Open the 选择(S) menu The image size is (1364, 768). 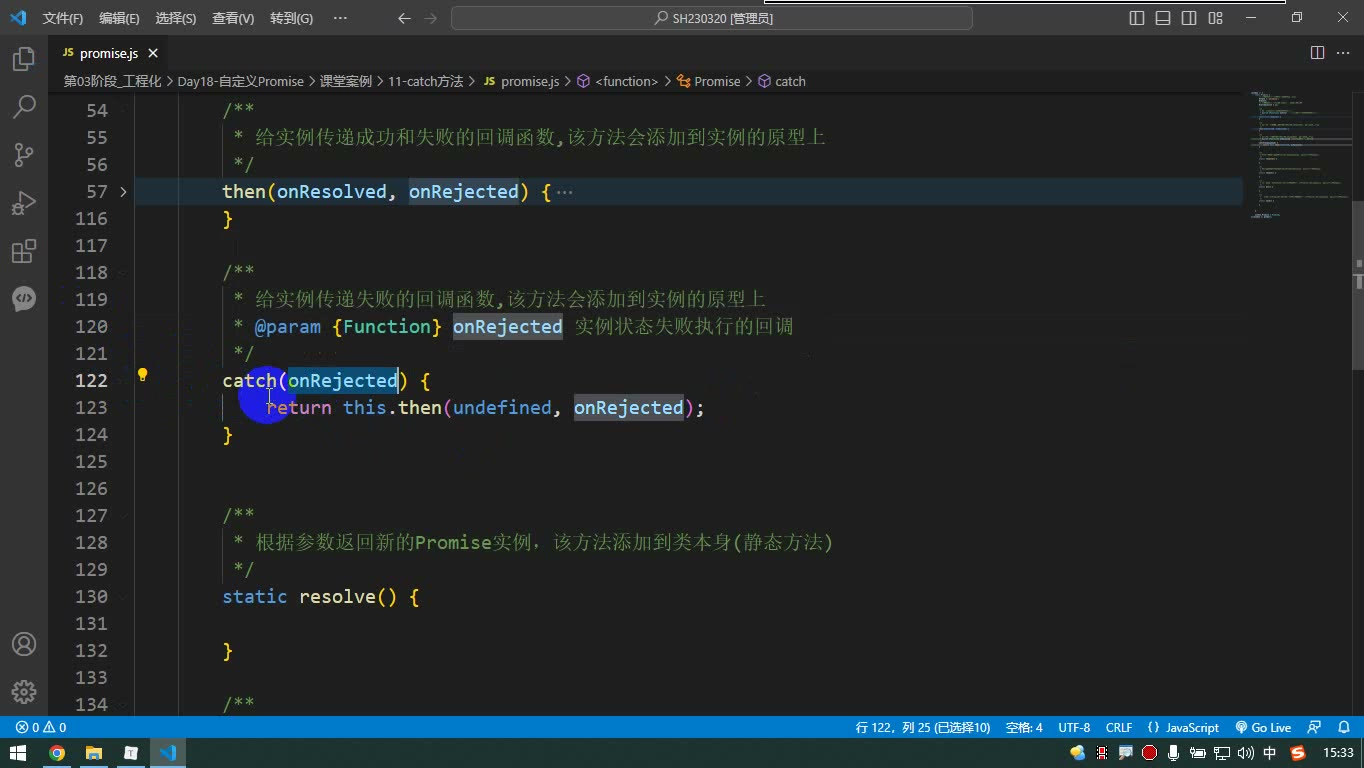[176, 18]
